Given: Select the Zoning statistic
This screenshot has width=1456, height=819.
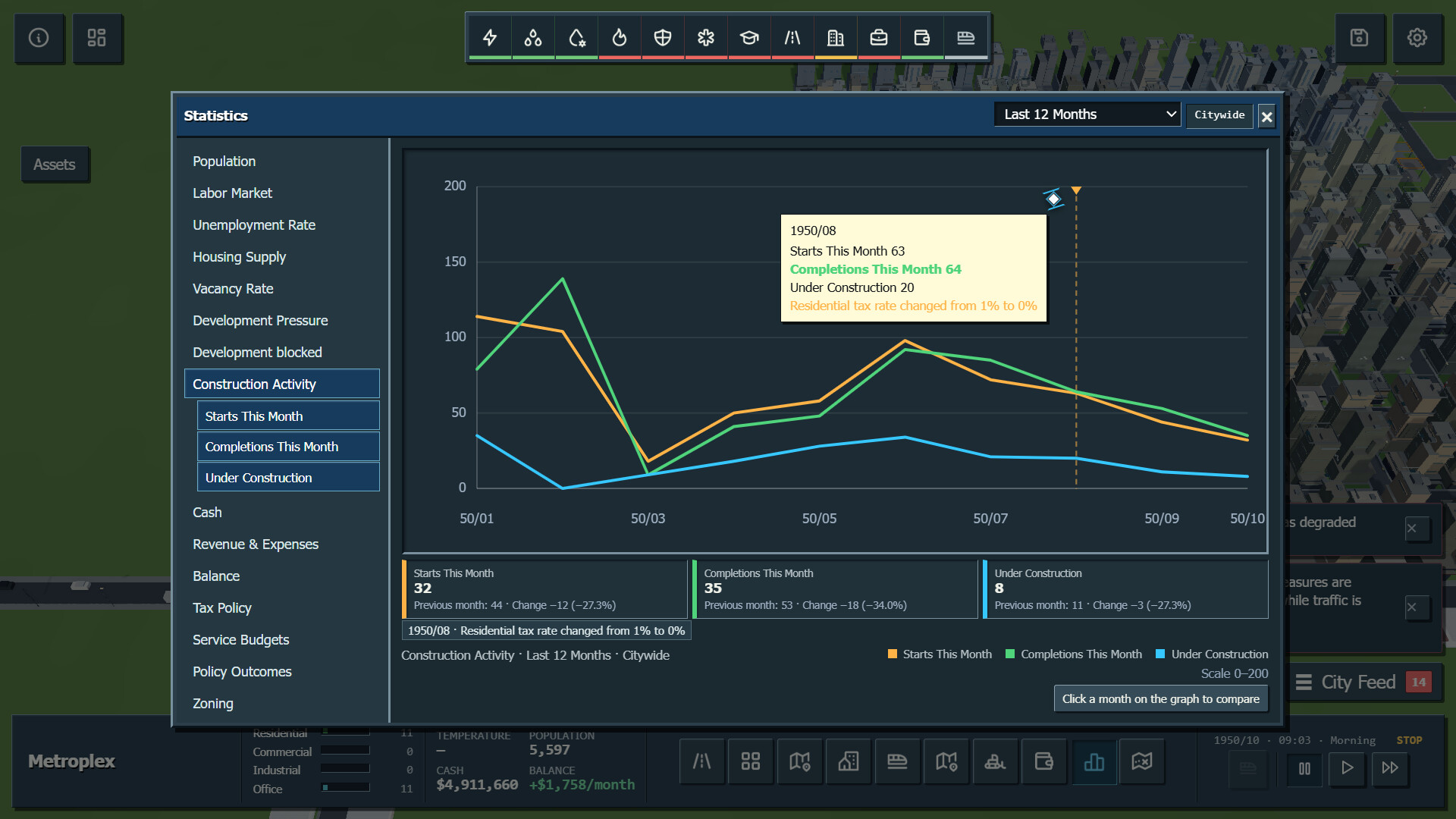Looking at the screenshot, I should (282, 704).
